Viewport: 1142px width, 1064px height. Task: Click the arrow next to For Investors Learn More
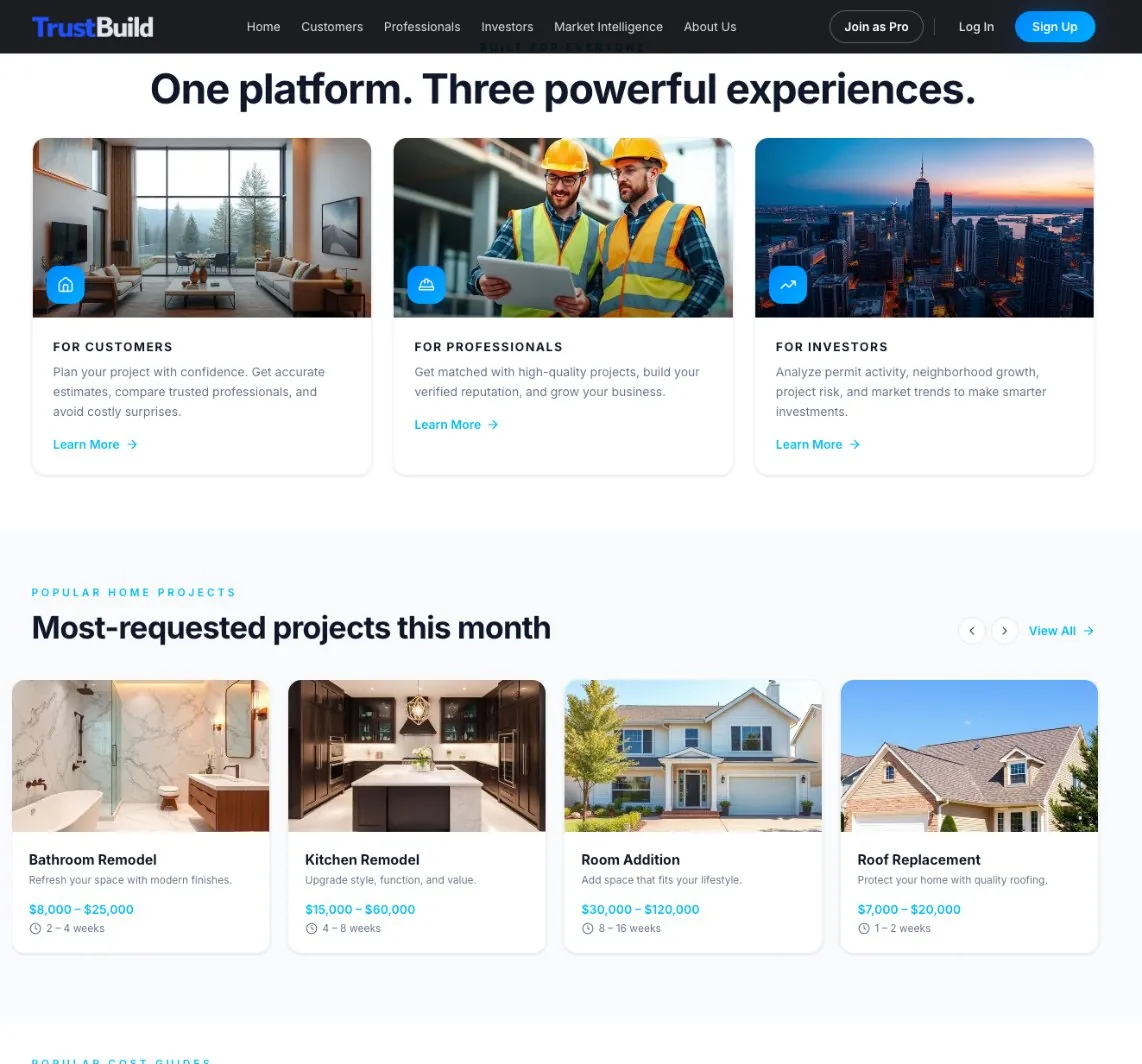854,444
